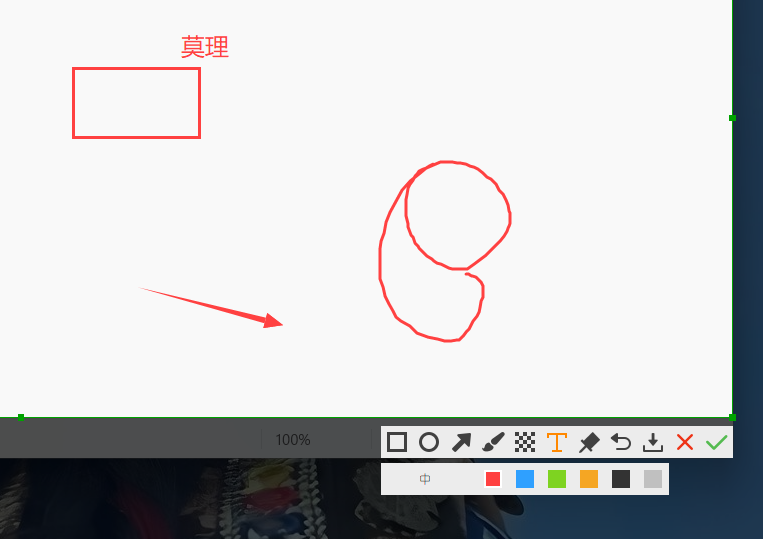Click the 100% zoom indicator

click(293, 440)
